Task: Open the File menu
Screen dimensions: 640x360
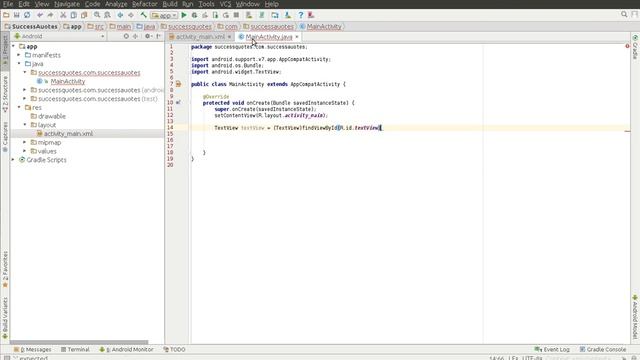Action: pyautogui.click(x=8, y=4)
